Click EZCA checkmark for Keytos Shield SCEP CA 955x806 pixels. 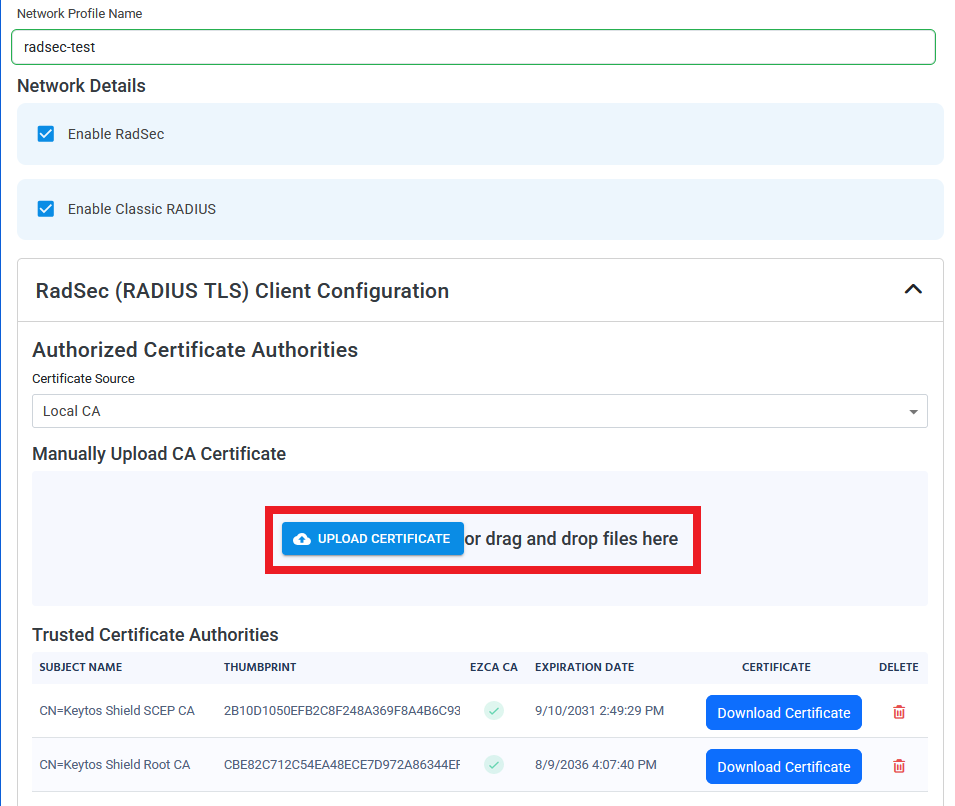pos(494,710)
